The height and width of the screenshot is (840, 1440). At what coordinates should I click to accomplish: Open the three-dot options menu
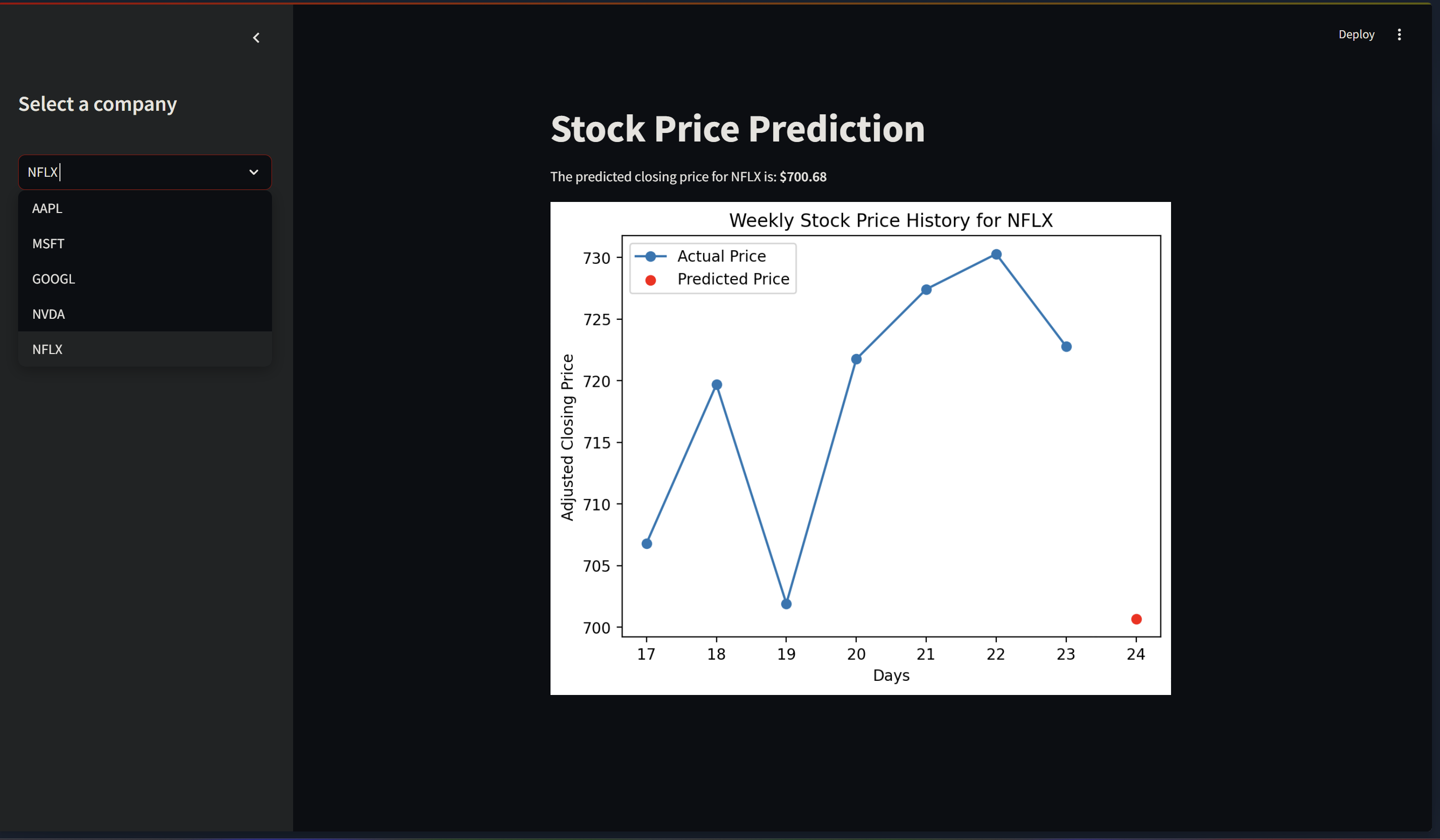pos(1399,34)
